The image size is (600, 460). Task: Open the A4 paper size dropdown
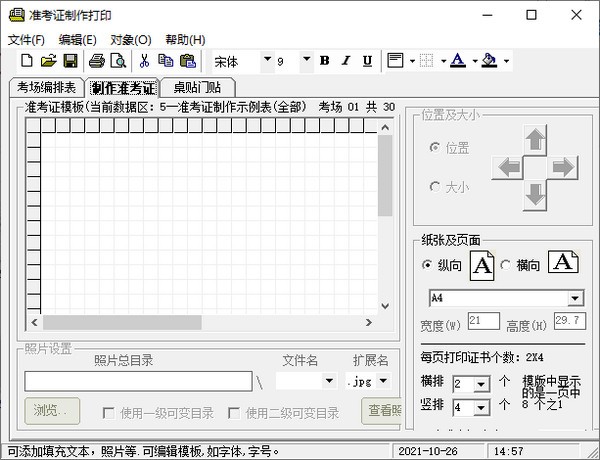pyautogui.click(x=575, y=298)
